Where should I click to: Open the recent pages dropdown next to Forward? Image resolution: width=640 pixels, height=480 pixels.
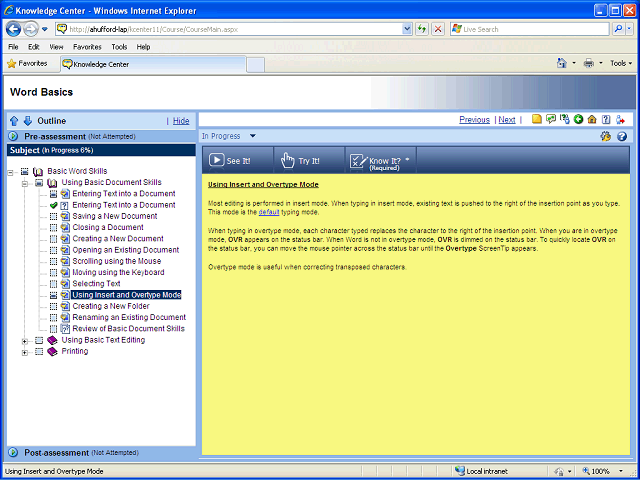(44, 29)
